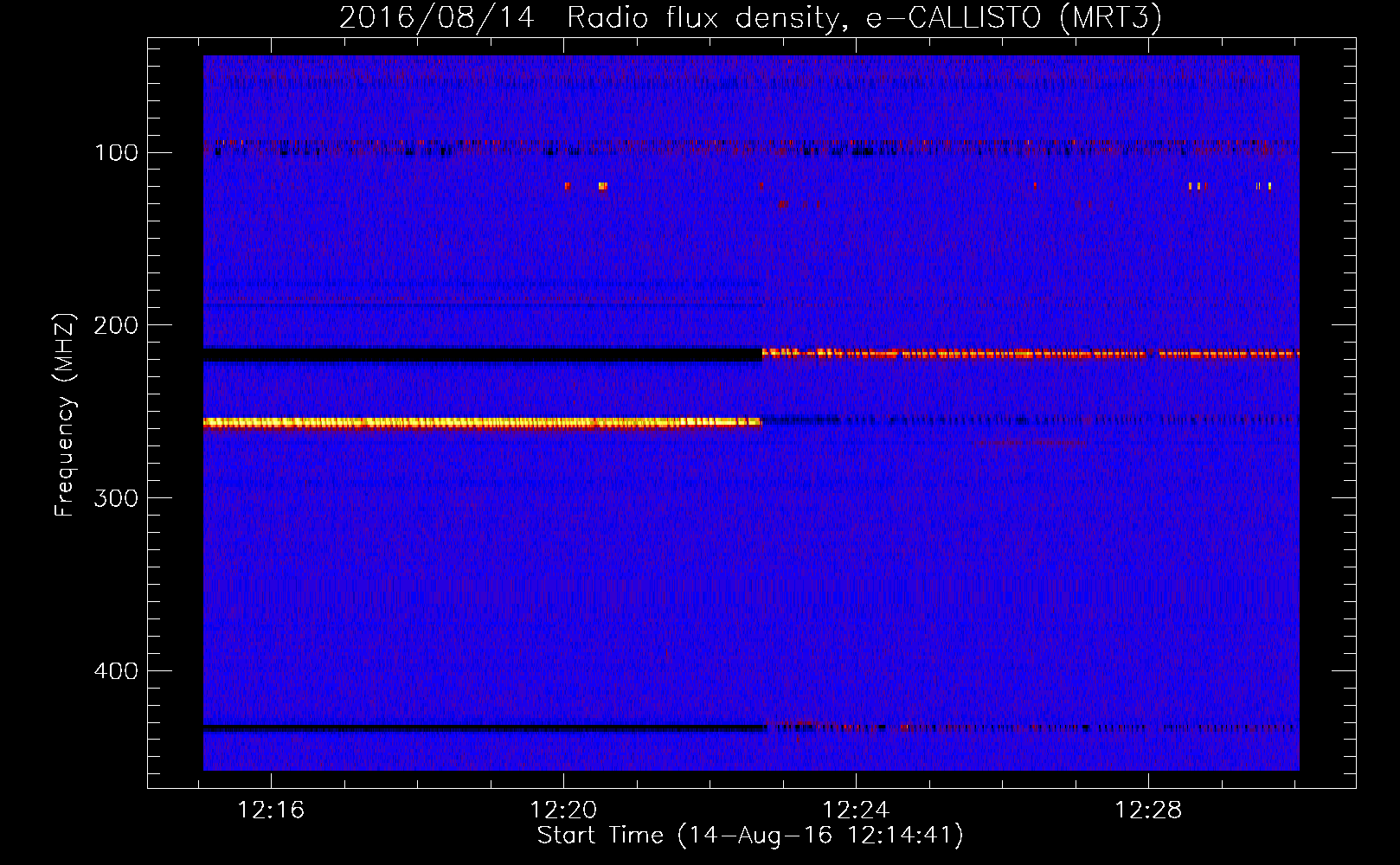1400x865 pixels.
Task: Click the dark band near 433 MHz
Action: click(485, 727)
